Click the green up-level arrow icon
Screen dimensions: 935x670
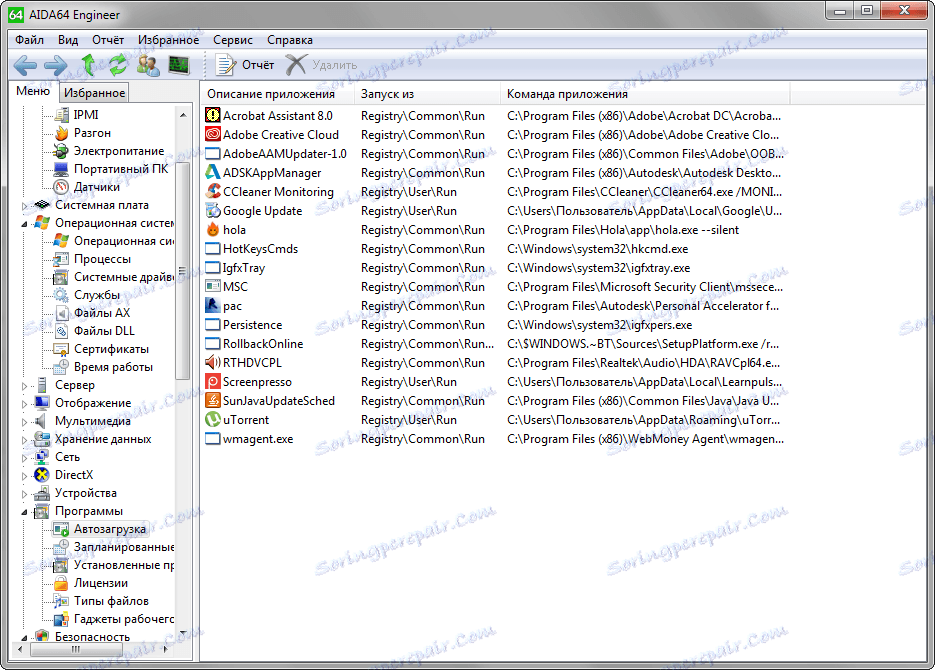coord(88,64)
